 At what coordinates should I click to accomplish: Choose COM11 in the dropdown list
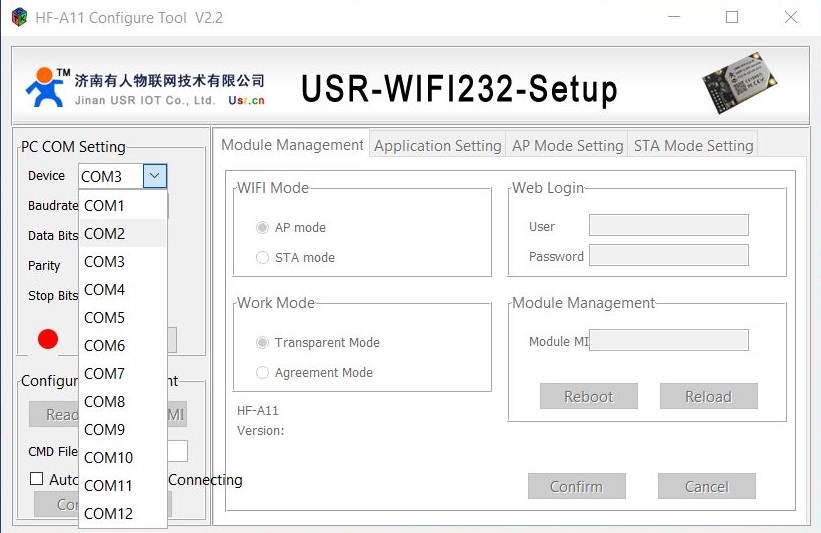point(123,485)
